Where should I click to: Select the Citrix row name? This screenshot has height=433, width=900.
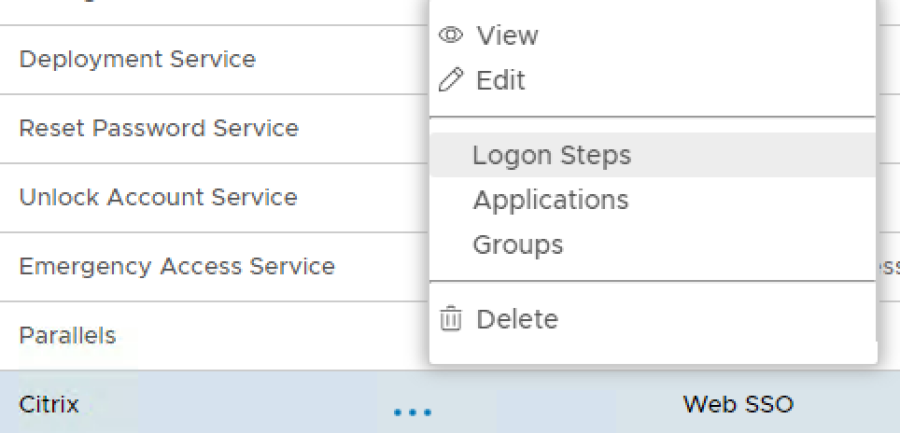[x=49, y=405]
